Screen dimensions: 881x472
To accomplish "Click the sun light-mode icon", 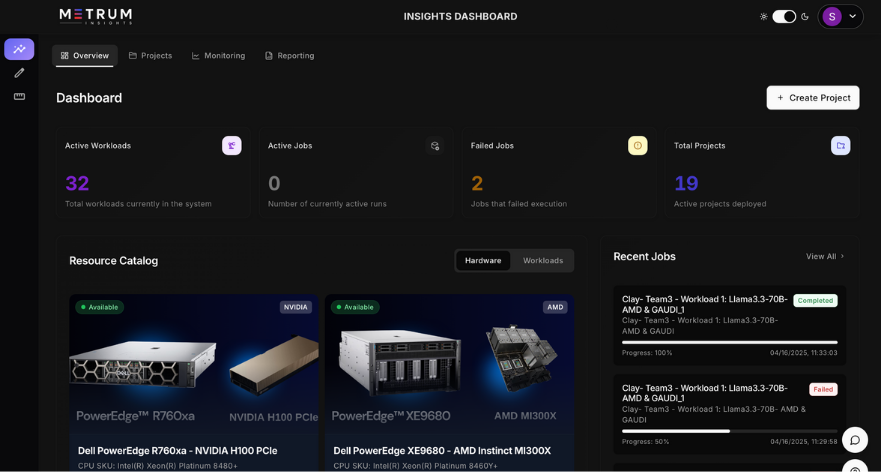I will tap(764, 16).
